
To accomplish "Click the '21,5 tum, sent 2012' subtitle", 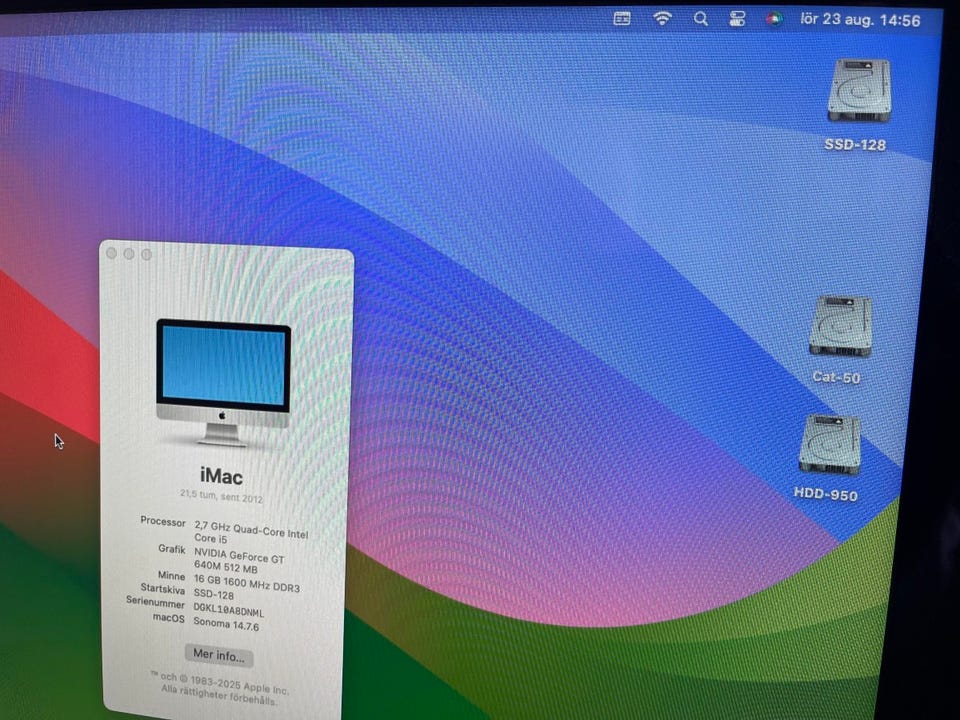I will [x=221, y=496].
